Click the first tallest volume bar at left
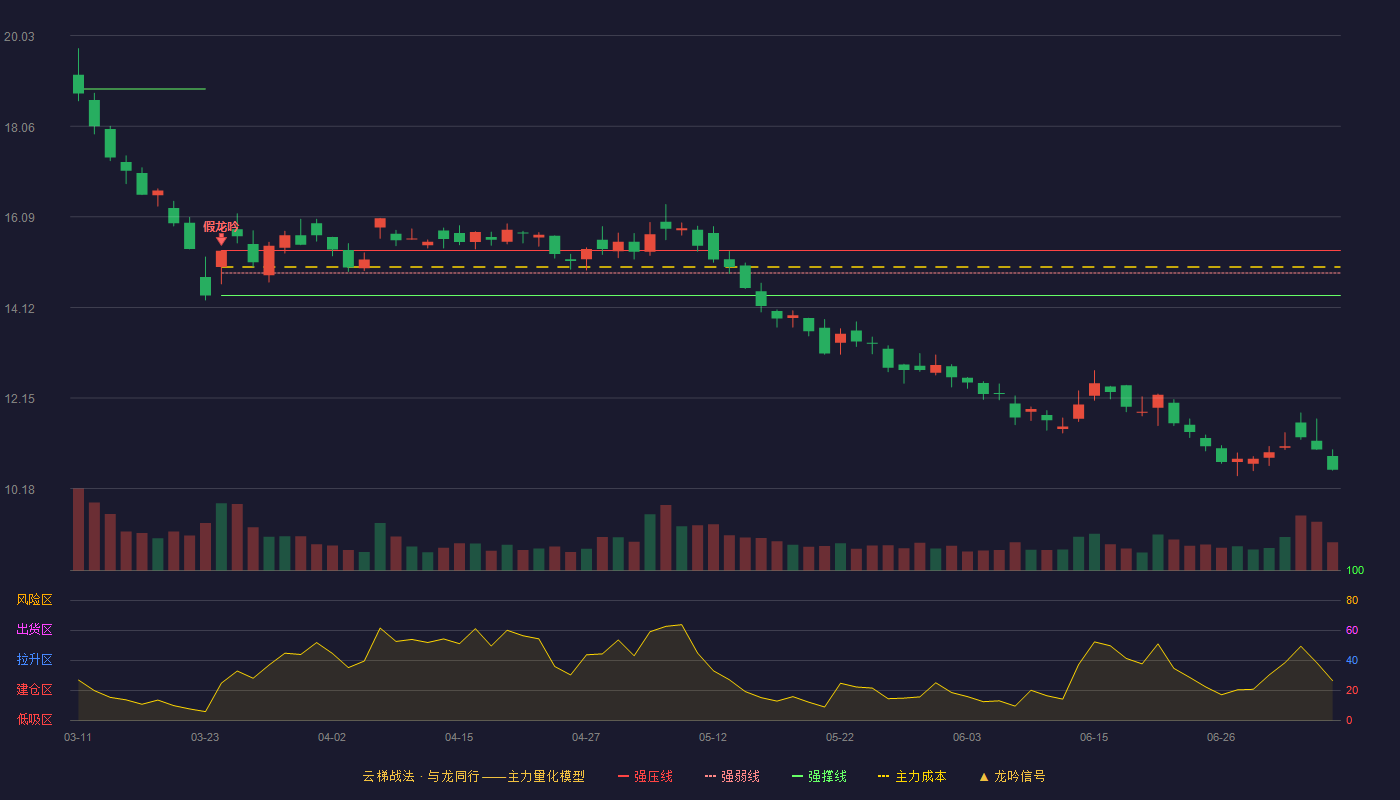Screen dimensions: 1400x800 78,529
